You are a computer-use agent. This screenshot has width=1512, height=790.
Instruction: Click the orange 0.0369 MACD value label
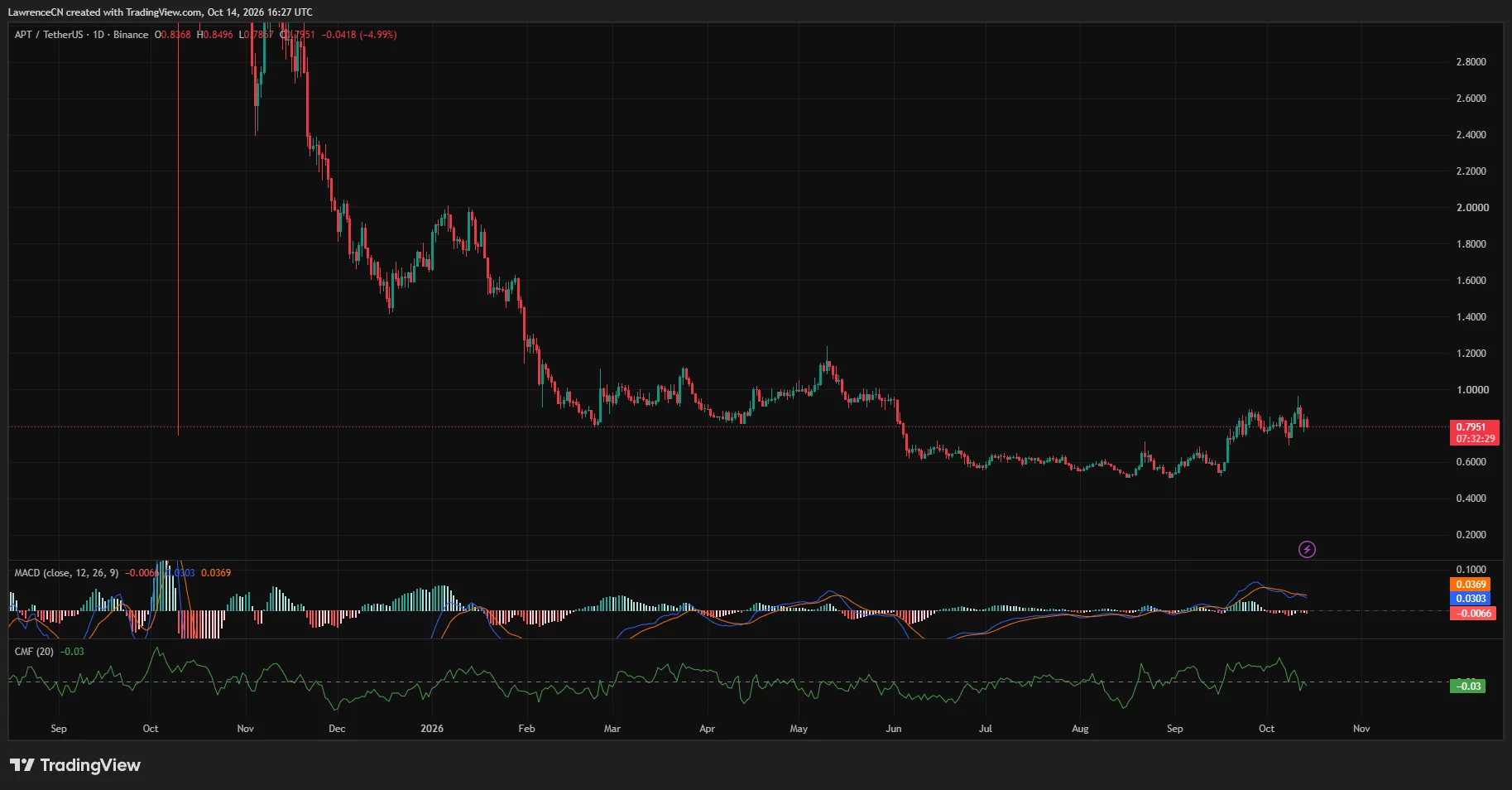(1471, 585)
